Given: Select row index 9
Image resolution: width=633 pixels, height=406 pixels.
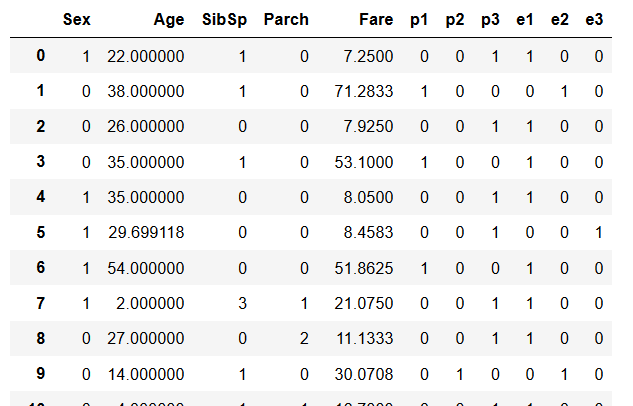Looking at the screenshot, I should (40, 373).
